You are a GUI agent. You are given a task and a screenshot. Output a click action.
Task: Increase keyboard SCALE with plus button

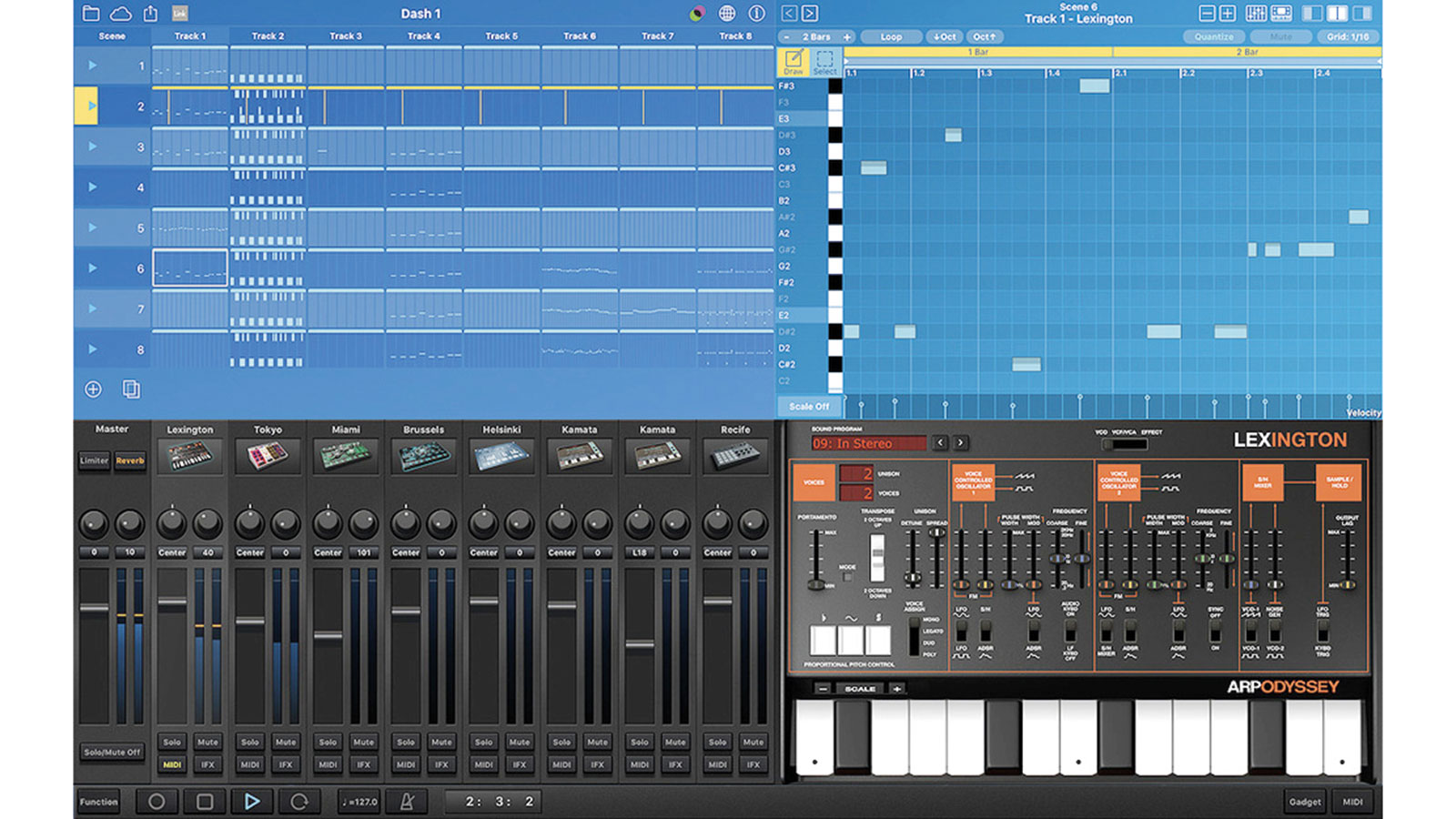896,689
